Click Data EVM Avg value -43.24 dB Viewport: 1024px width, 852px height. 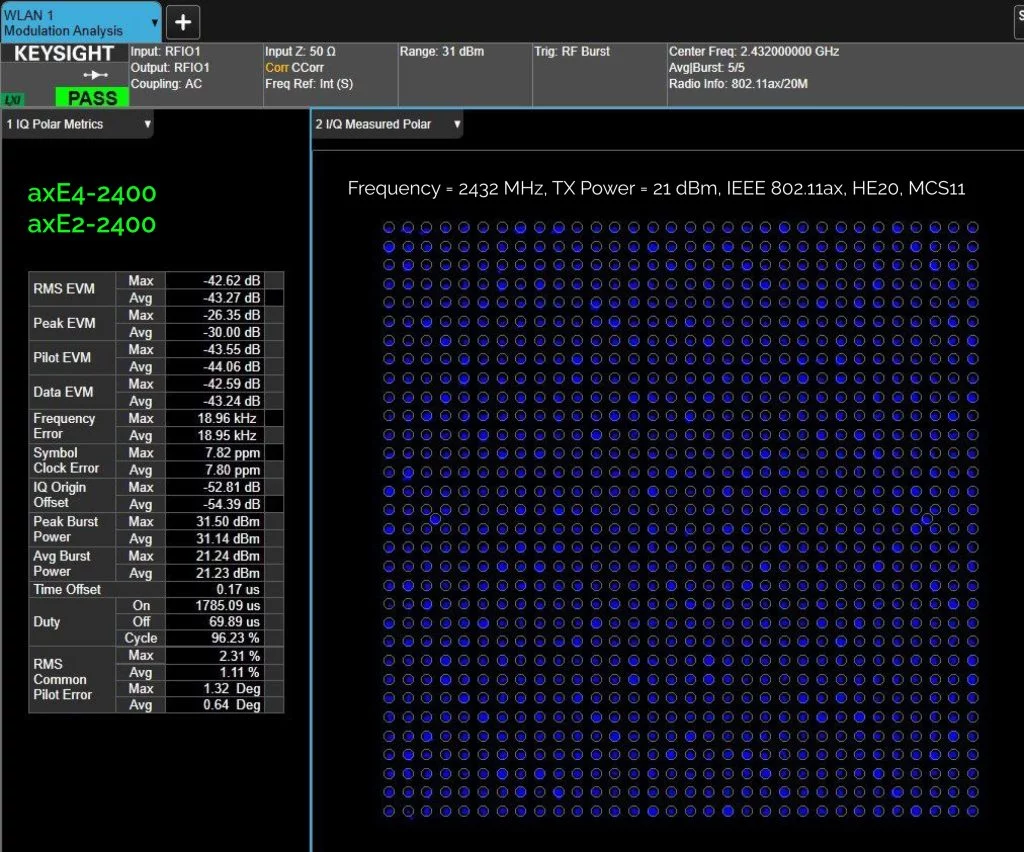[x=214, y=402]
